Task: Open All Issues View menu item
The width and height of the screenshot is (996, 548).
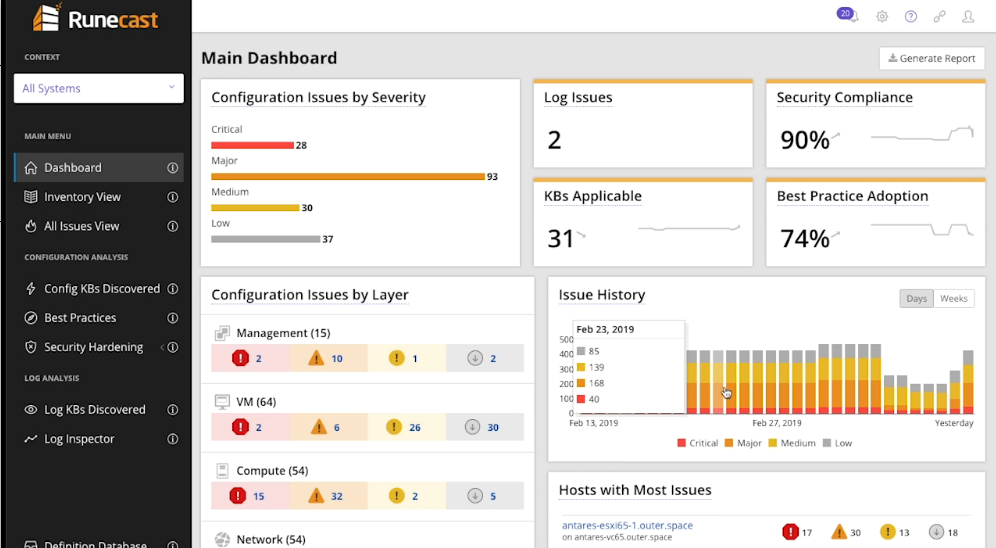Action: (x=98, y=226)
